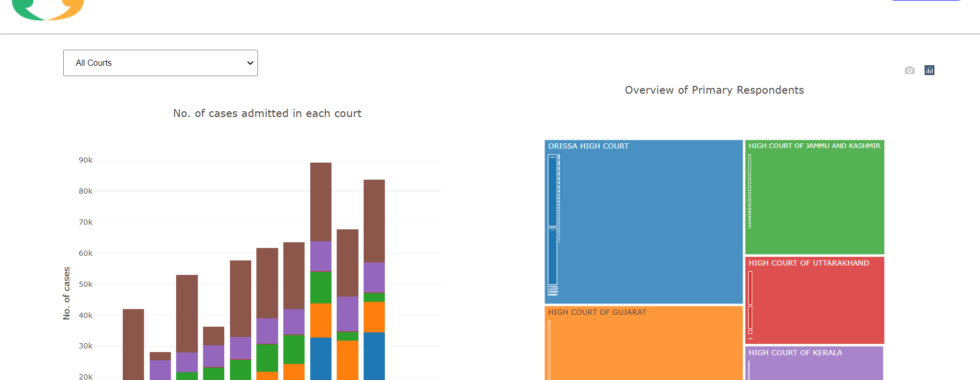The image size is (980, 380).
Task: Click the 50k y-axis tick label
Action: coord(86,284)
